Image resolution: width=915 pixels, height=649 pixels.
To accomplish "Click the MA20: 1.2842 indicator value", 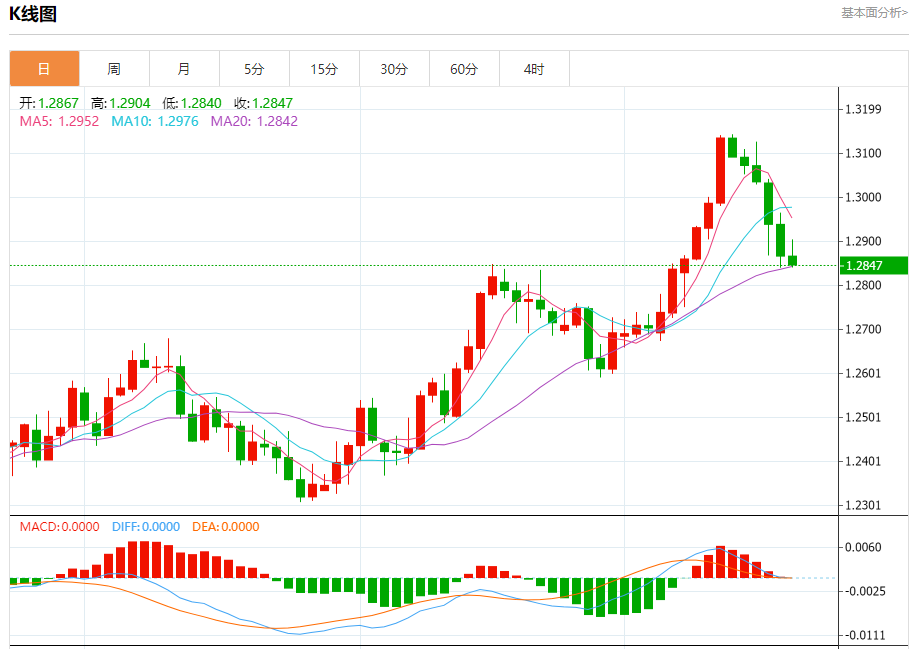I will [254, 121].
